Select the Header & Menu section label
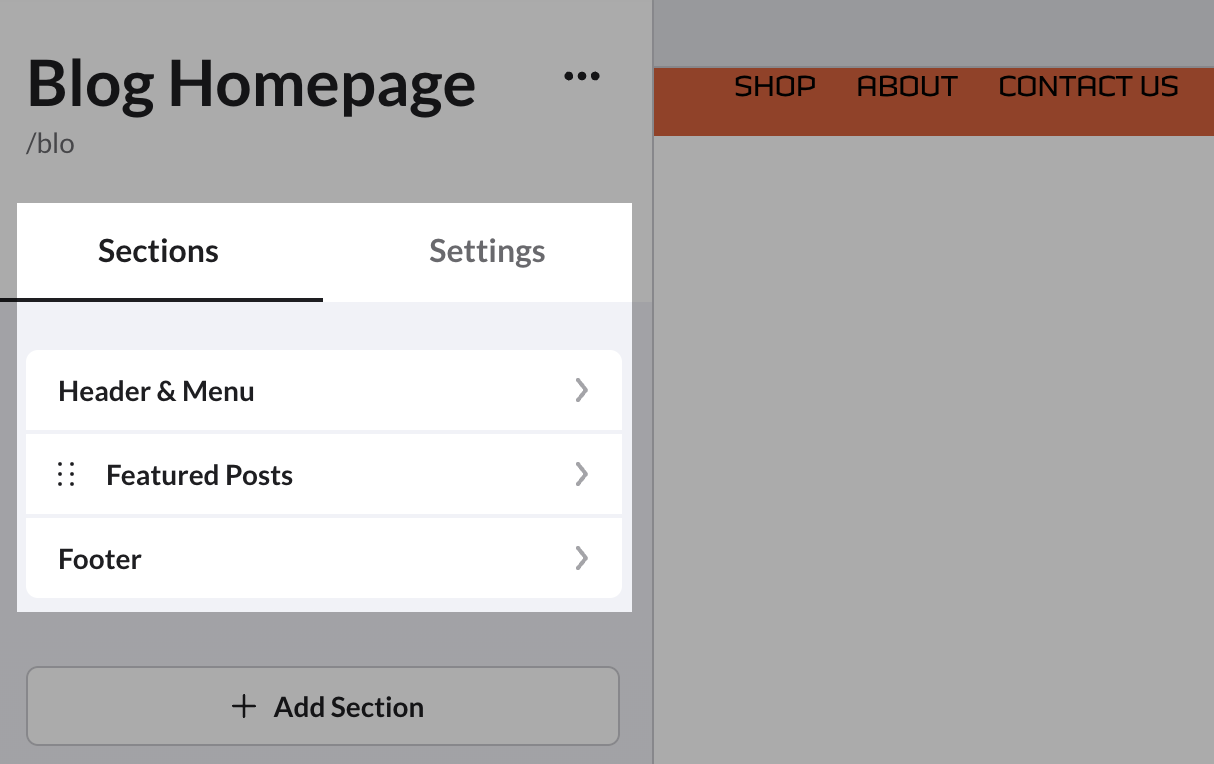 coord(156,390)
